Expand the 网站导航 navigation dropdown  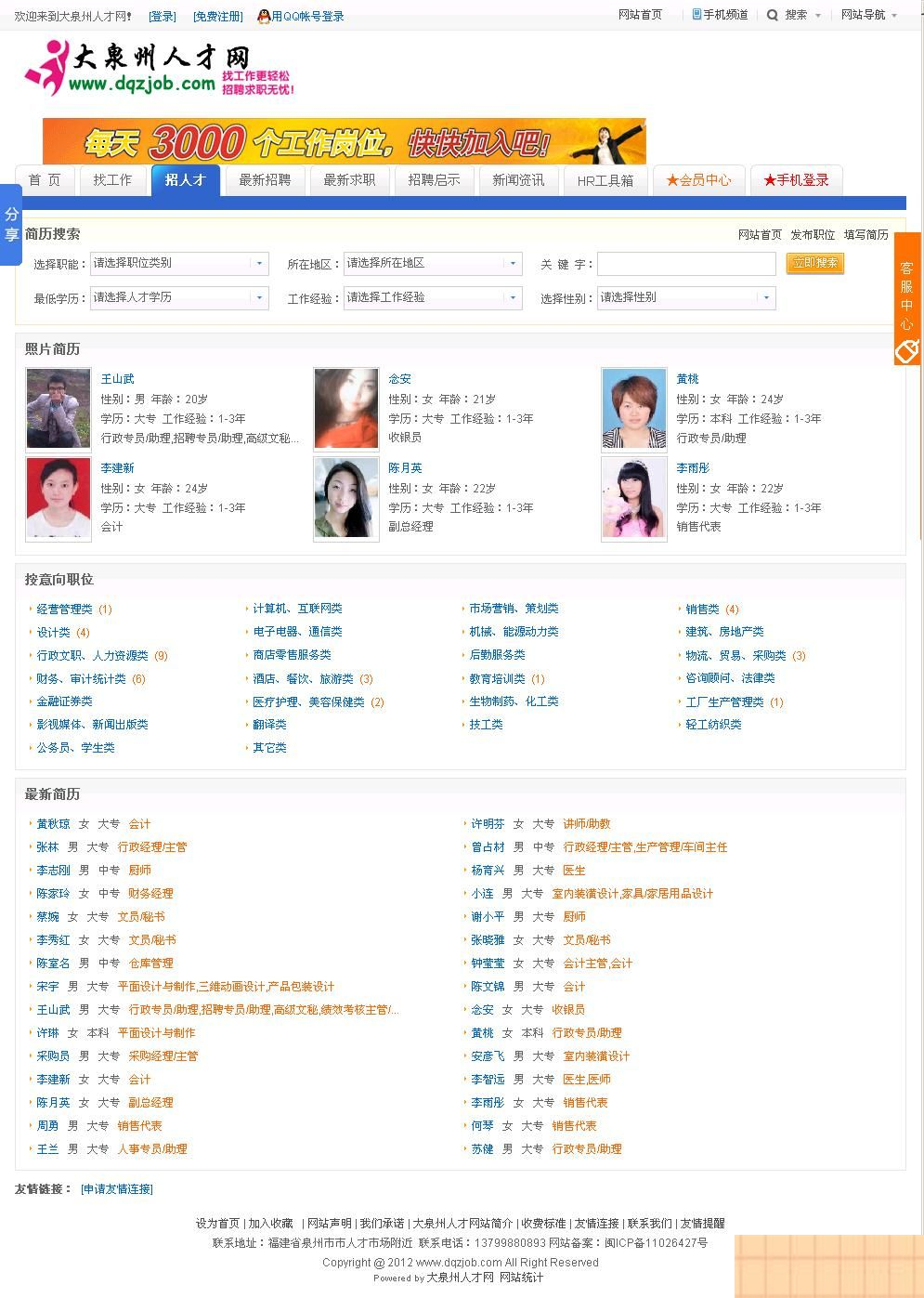pos(866,15)
